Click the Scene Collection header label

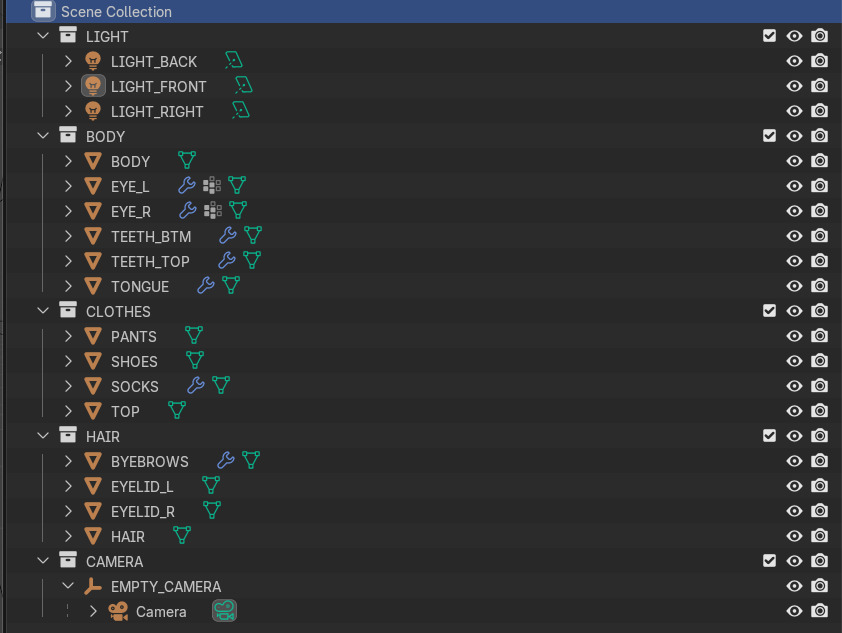116,12
